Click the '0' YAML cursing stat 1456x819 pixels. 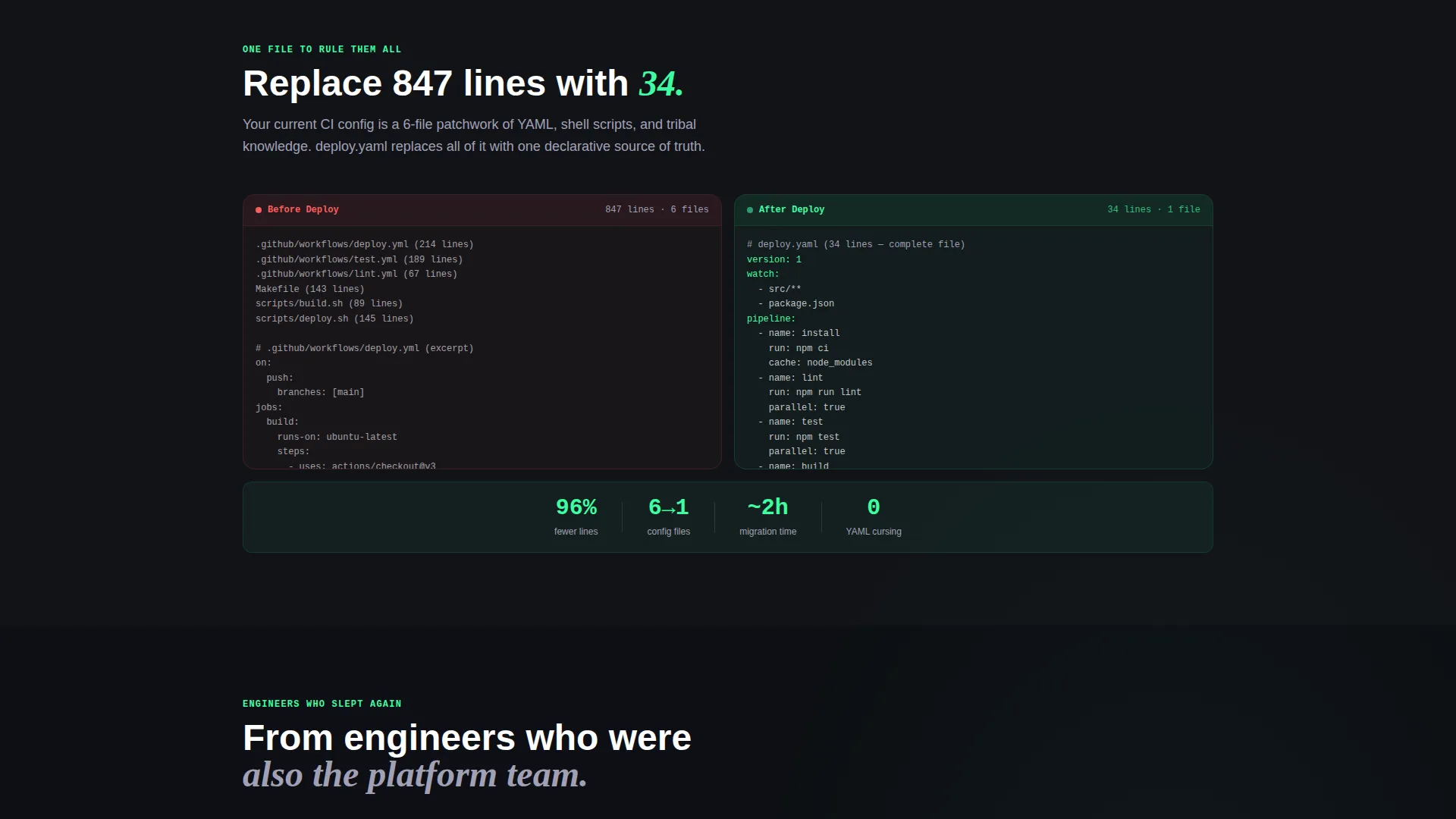874,507
